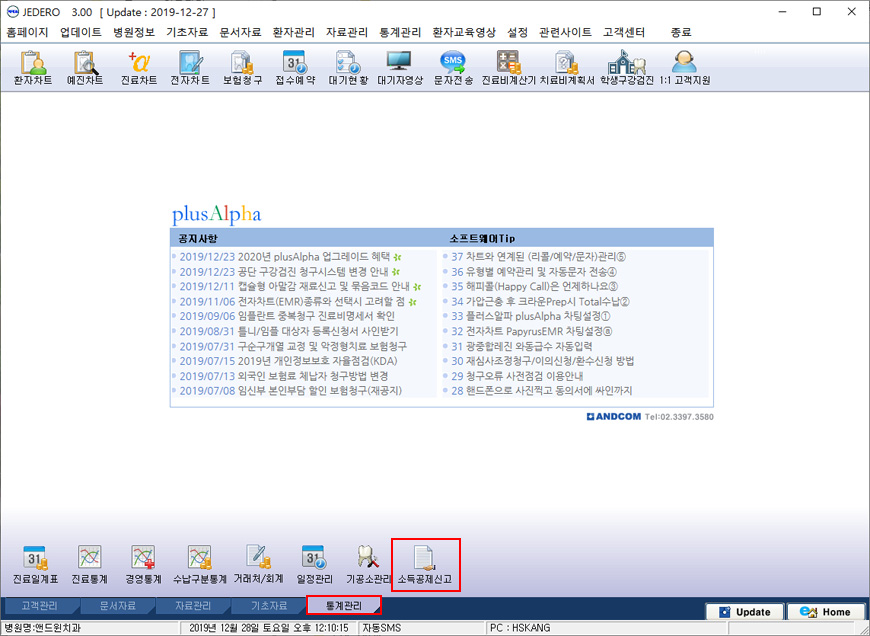
Task: Switch to the 고객관리 bottom tab
Action: [39, 606]
